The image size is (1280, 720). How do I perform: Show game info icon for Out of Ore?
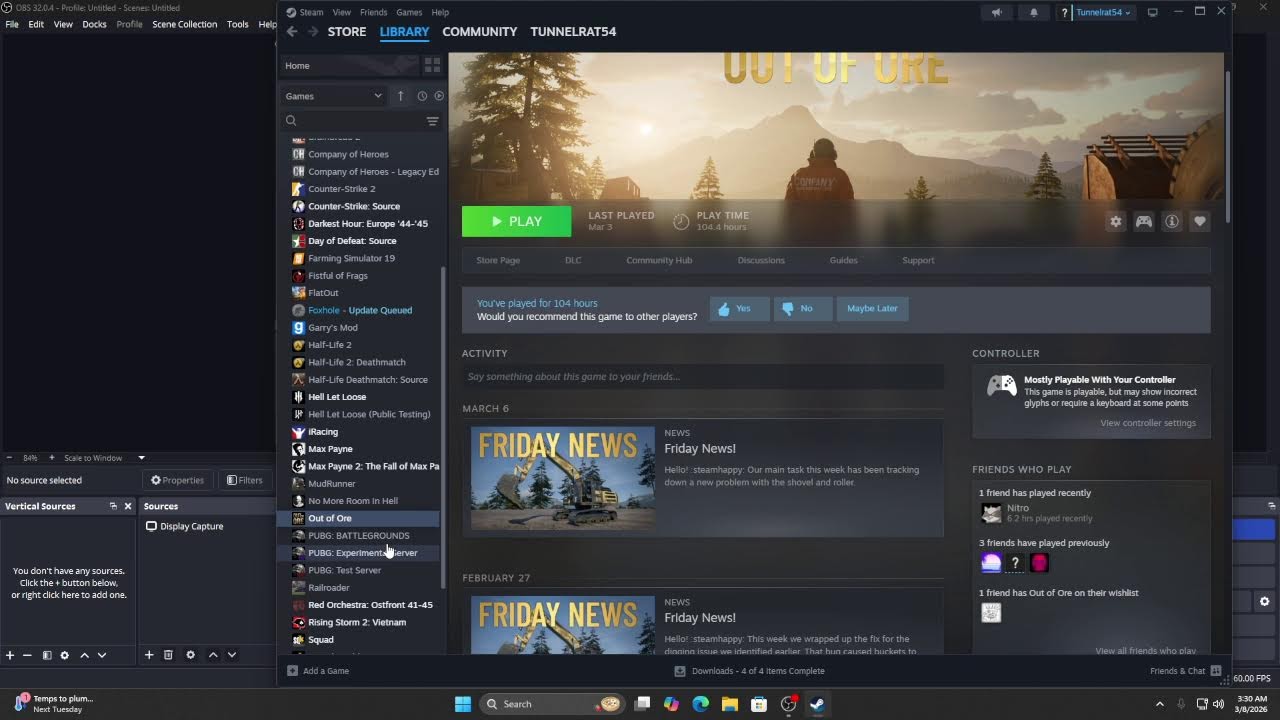(x=1171, y=221)
